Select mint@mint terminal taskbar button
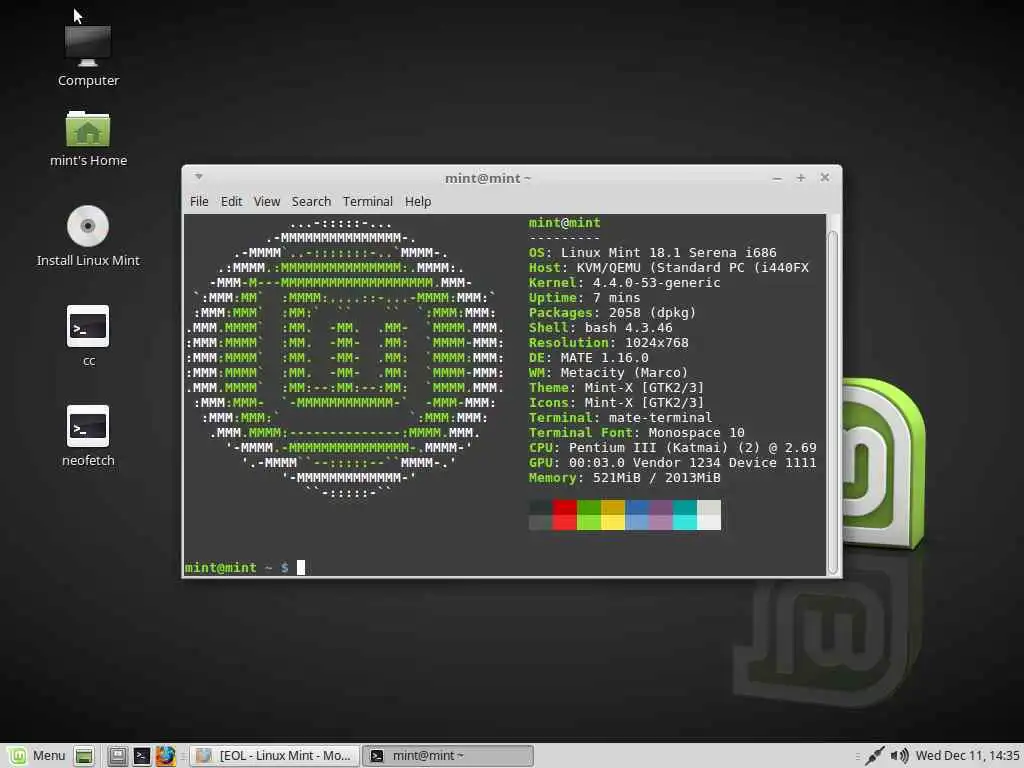The width and height of the screenshot is (1024, 768). pyautogui.click(x=448, y=756)
